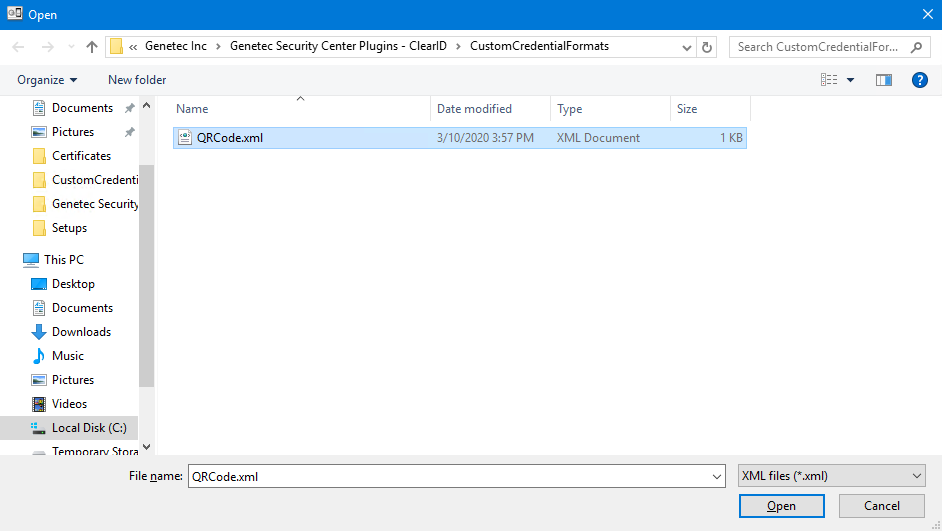Open previous locations address dropdown
The height and width of the screenshot is (531, 942).
tap(687, 47)
